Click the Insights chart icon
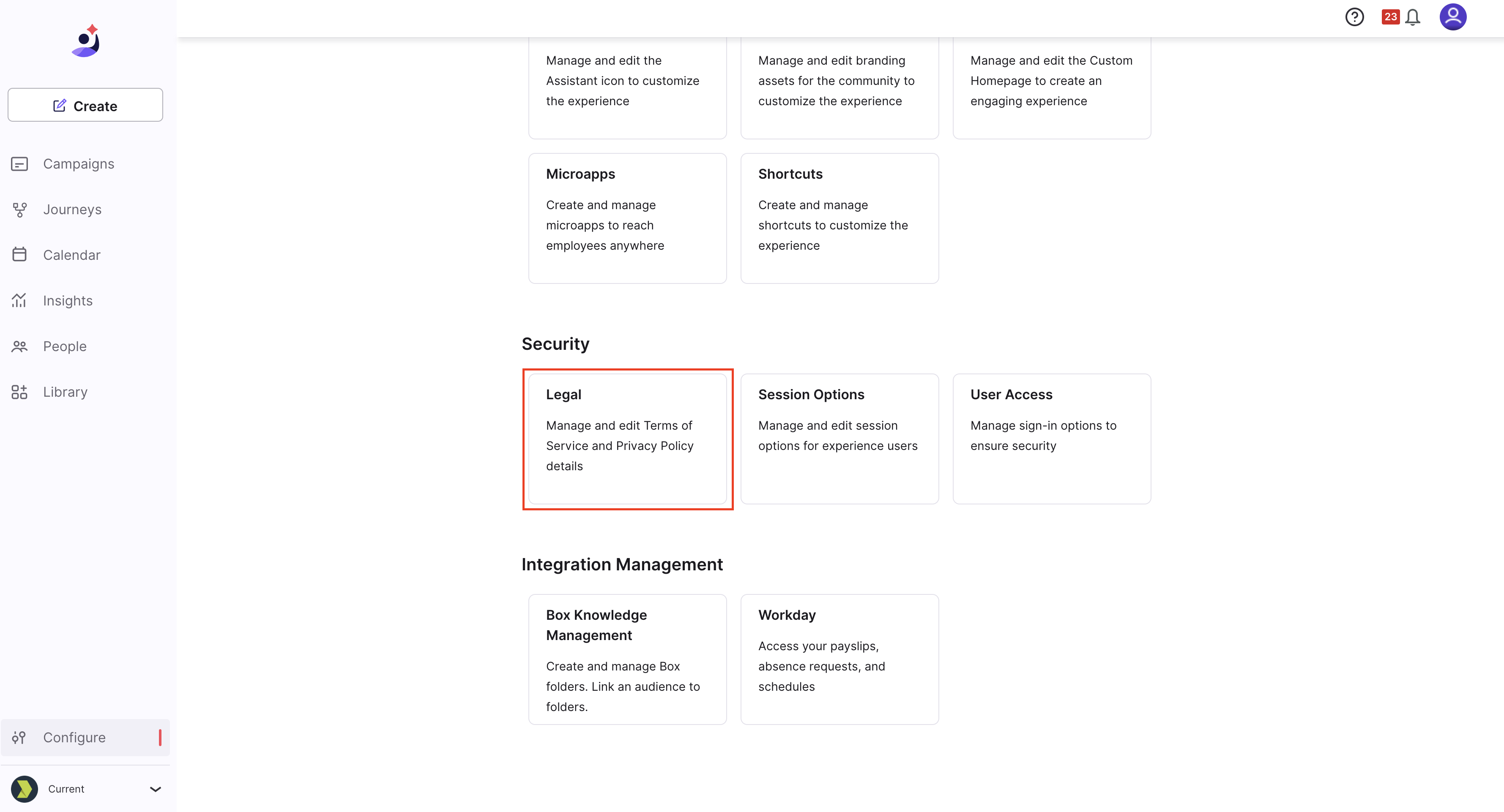Viewport: 1504px width, 812px height. tap(19, 300)
